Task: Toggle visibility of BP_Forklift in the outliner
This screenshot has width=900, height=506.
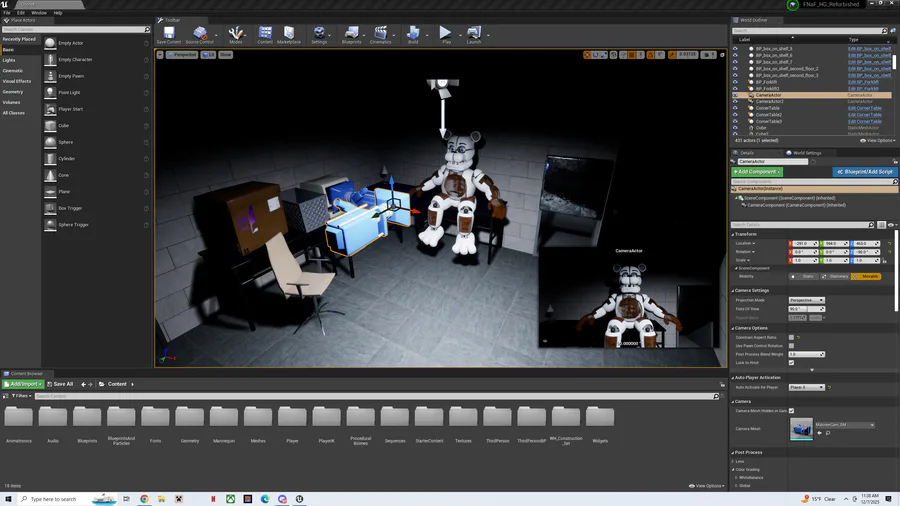Action: click(x=735, y=82)
